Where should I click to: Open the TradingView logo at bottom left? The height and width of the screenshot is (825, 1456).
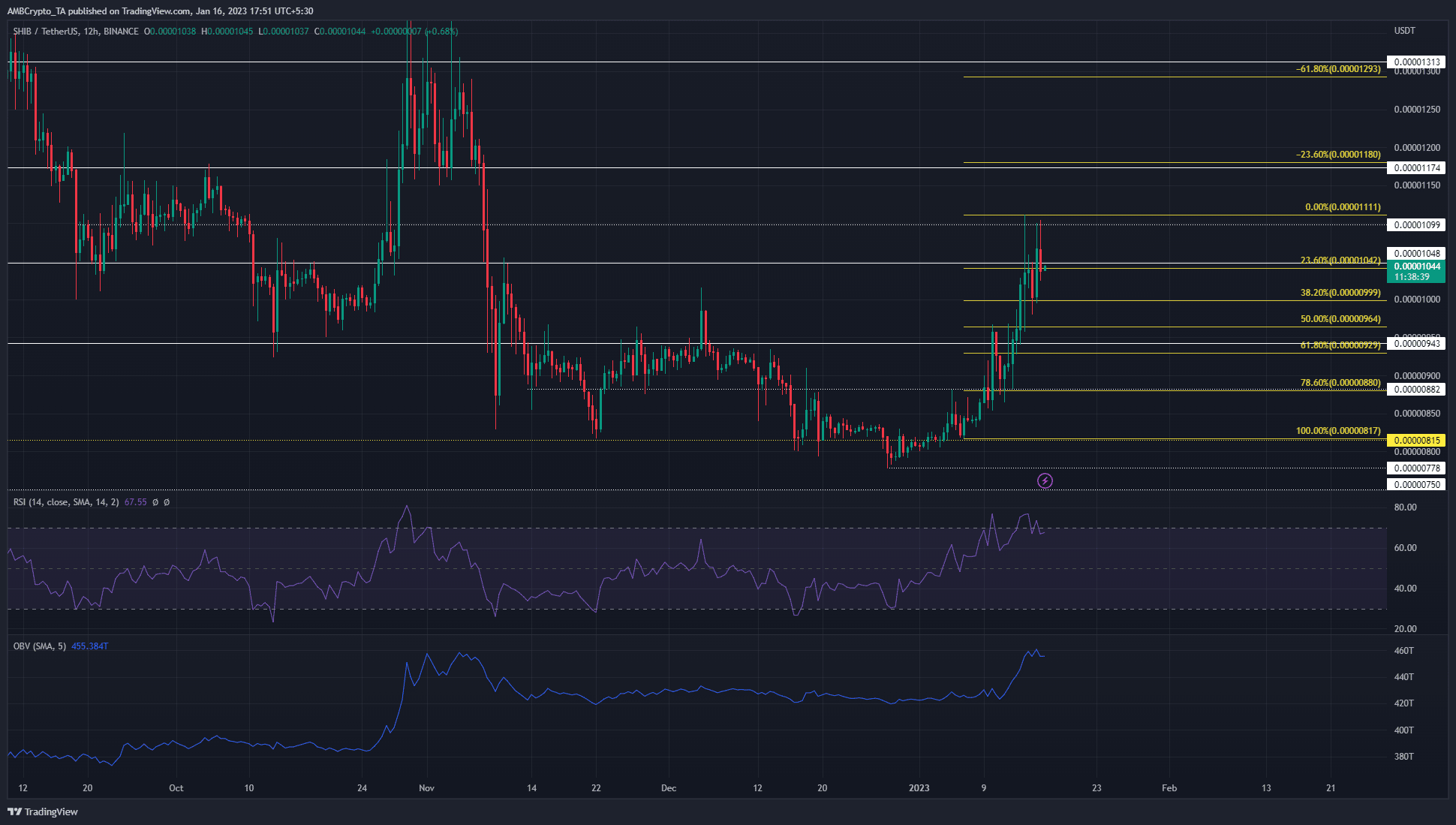coord(43,811)
